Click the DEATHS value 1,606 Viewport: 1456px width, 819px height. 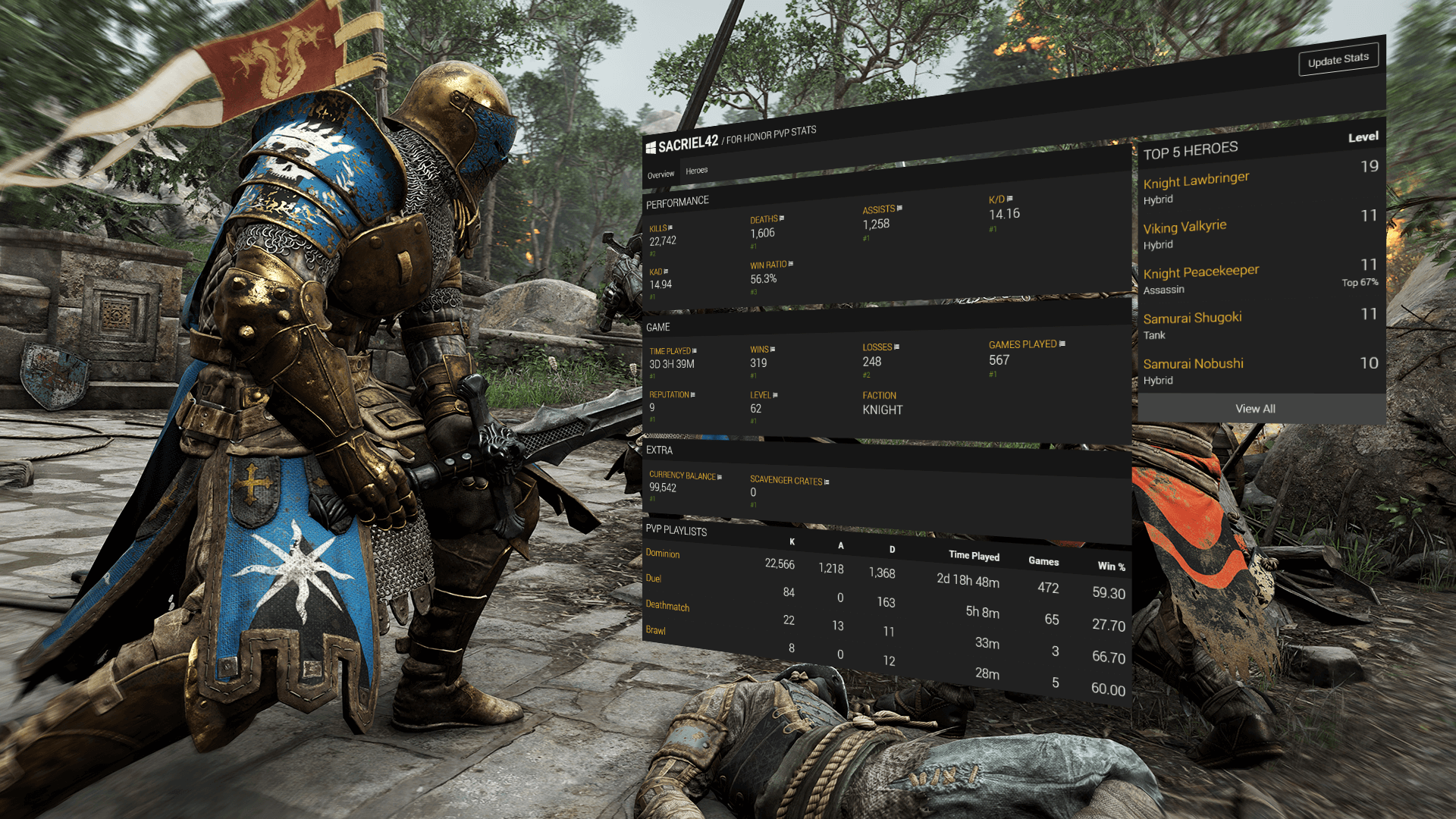point(762,234)
